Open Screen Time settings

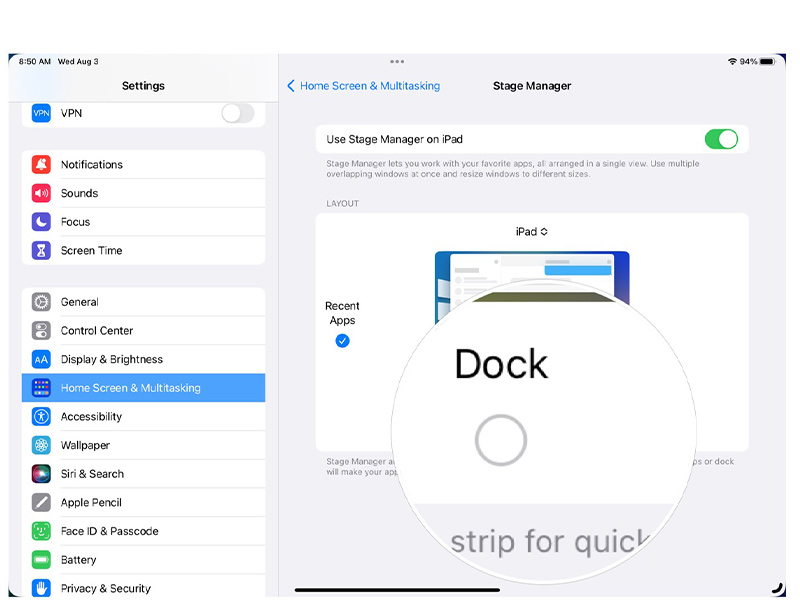pos(143,250)
